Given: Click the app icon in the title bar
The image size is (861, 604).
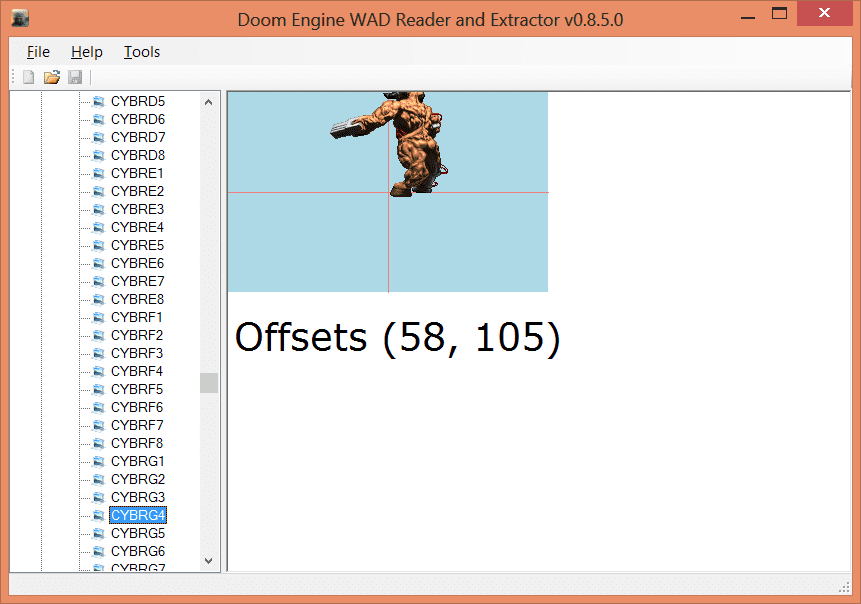Looking at the screenshot, I should 20,18.
